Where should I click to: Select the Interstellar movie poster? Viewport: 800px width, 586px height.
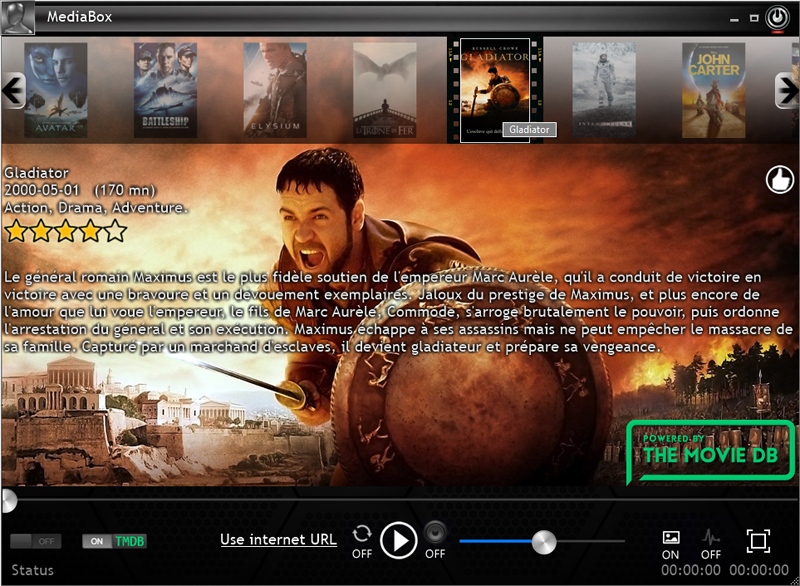pos(604,90)
